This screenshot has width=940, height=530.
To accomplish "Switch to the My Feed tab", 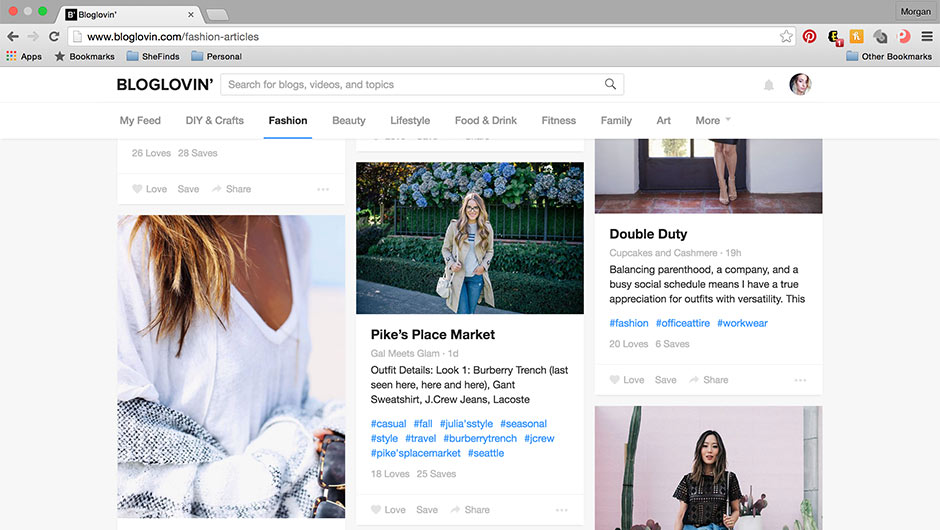I will (140, 121).
